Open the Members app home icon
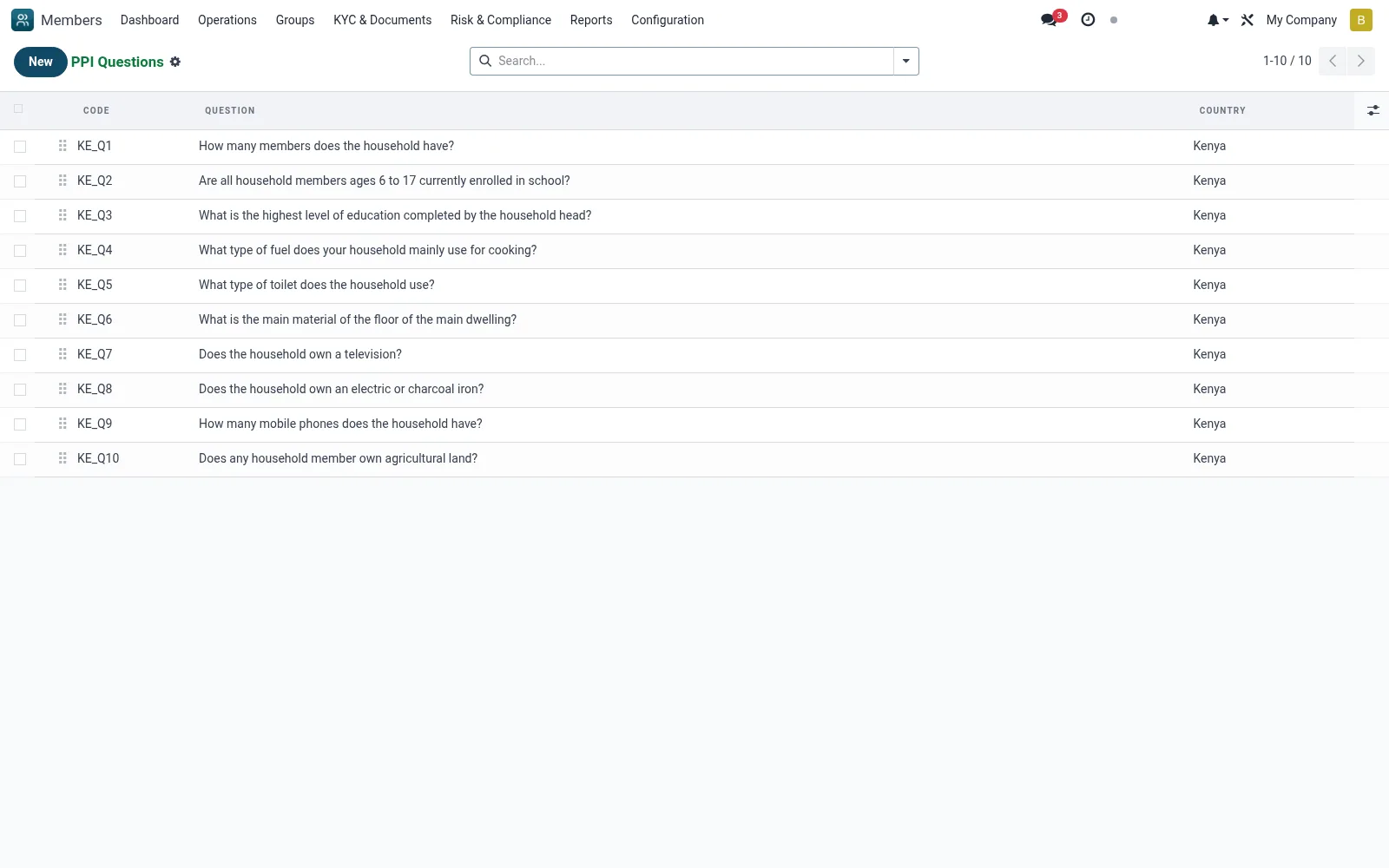Screen dimensions: 1389x868 click(x=23, y=20)
